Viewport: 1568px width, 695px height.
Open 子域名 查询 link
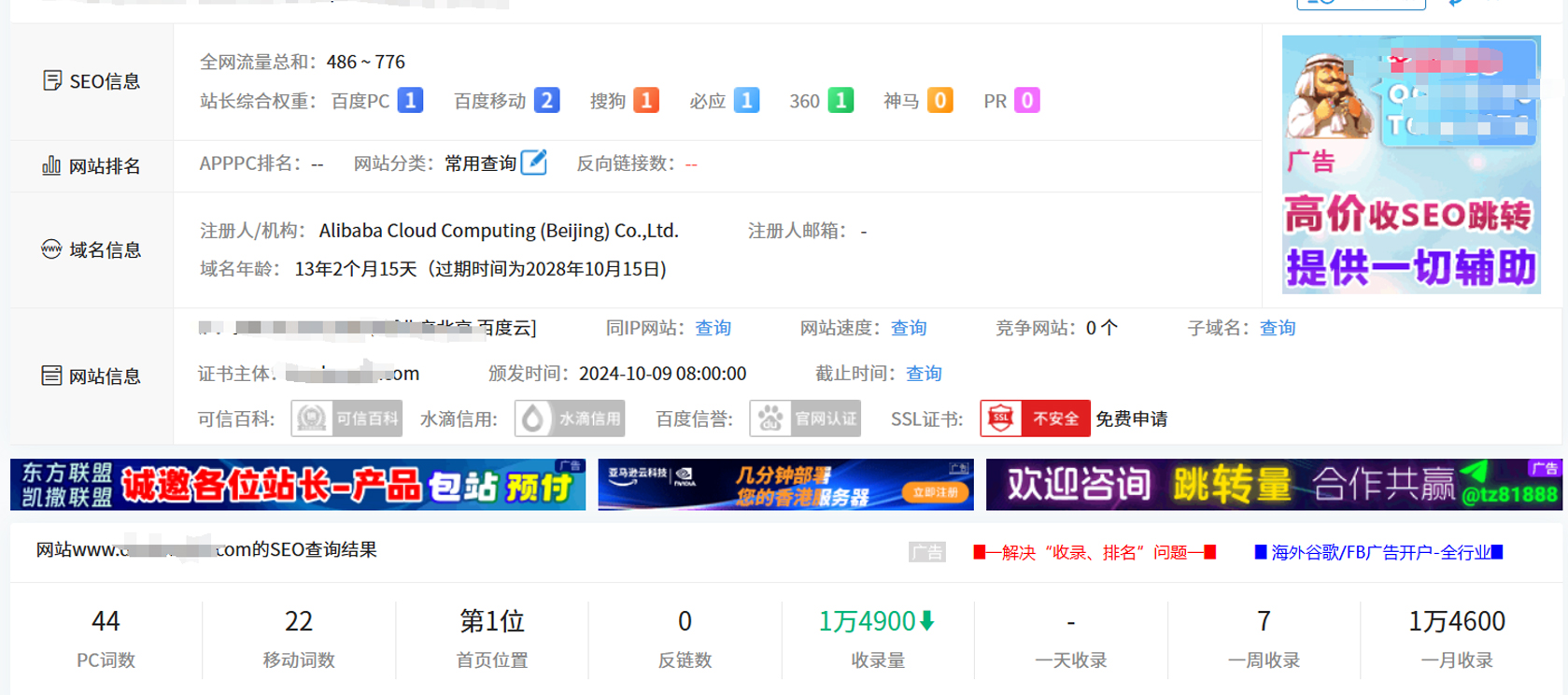point(1277,328)
